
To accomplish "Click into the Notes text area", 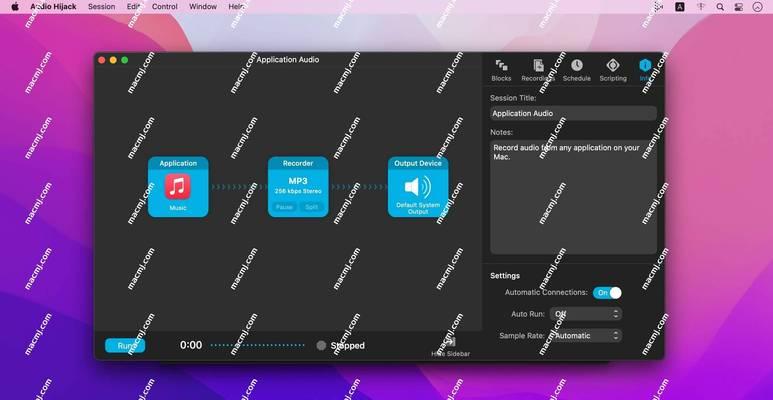I will (x=573, y=197).
